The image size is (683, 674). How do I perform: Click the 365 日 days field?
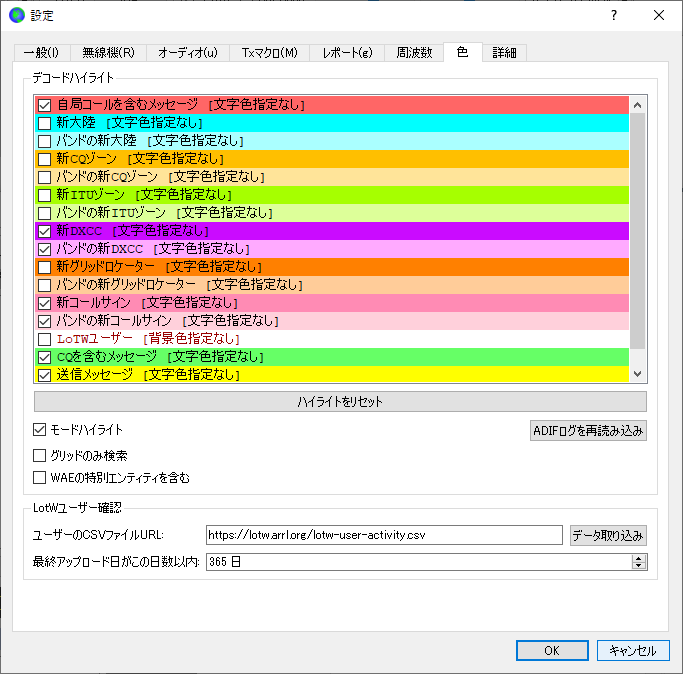[419, 562]
